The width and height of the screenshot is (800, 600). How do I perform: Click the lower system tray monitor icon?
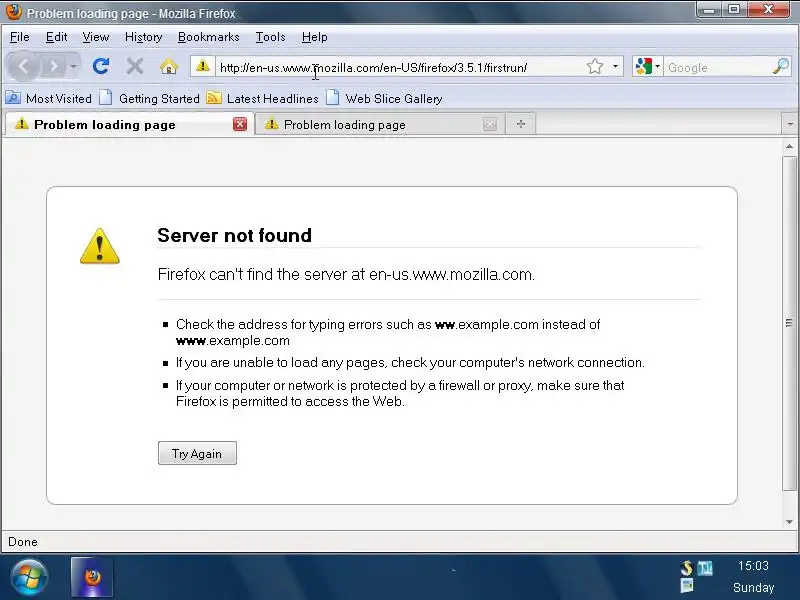click(x=687, y=585)
